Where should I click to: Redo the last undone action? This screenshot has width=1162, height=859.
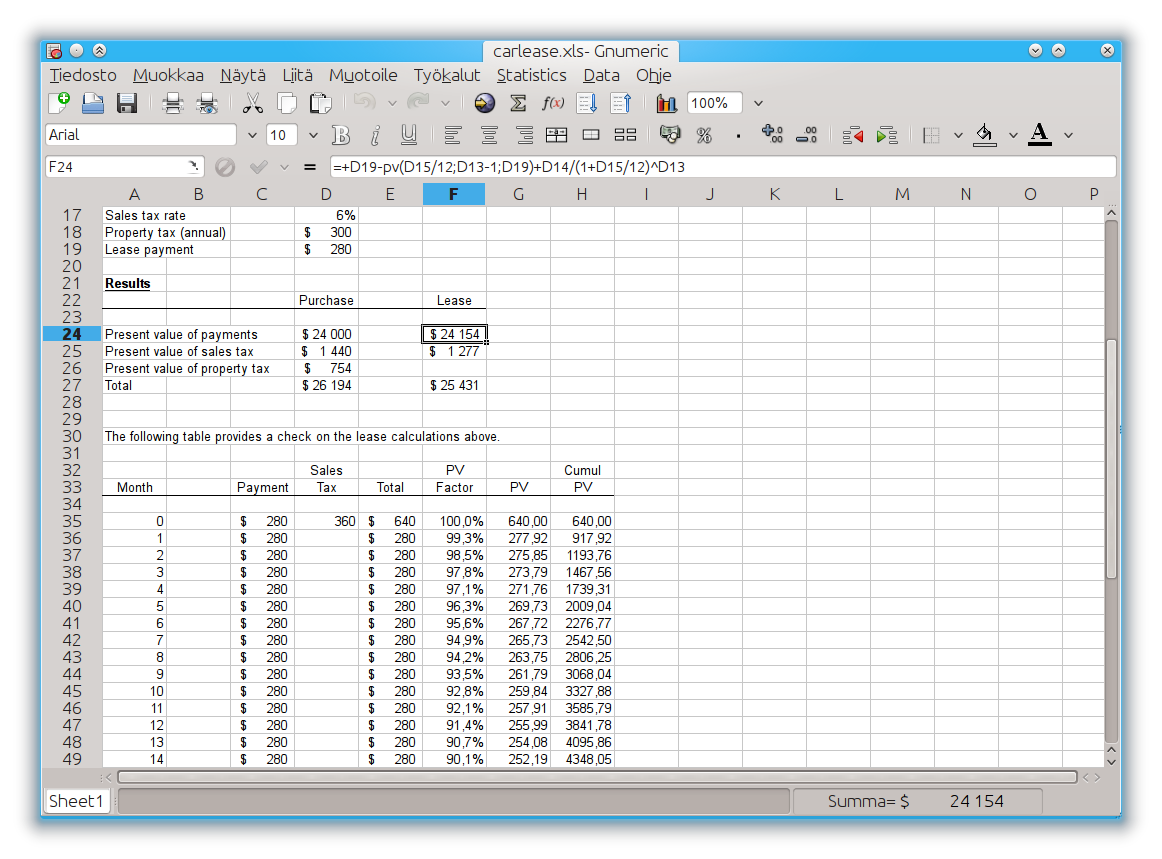click(x=418, y=102)
